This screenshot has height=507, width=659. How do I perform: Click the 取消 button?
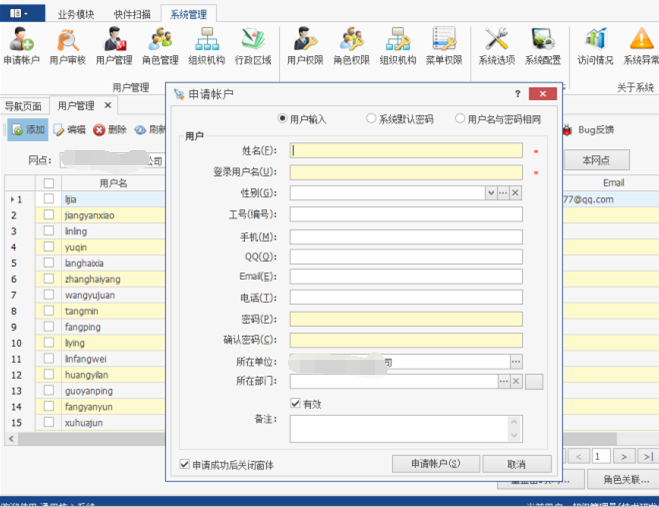tap(517, 464)
